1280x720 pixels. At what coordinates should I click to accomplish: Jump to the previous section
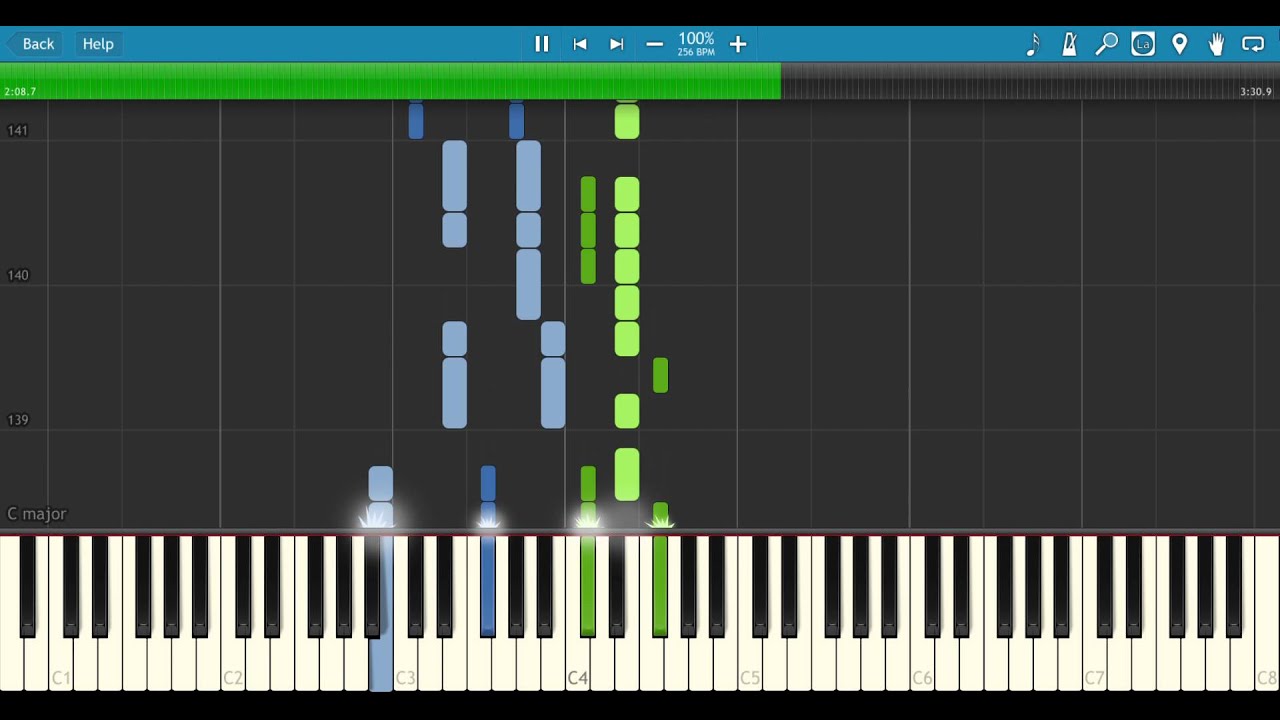[x=580, y=44]
